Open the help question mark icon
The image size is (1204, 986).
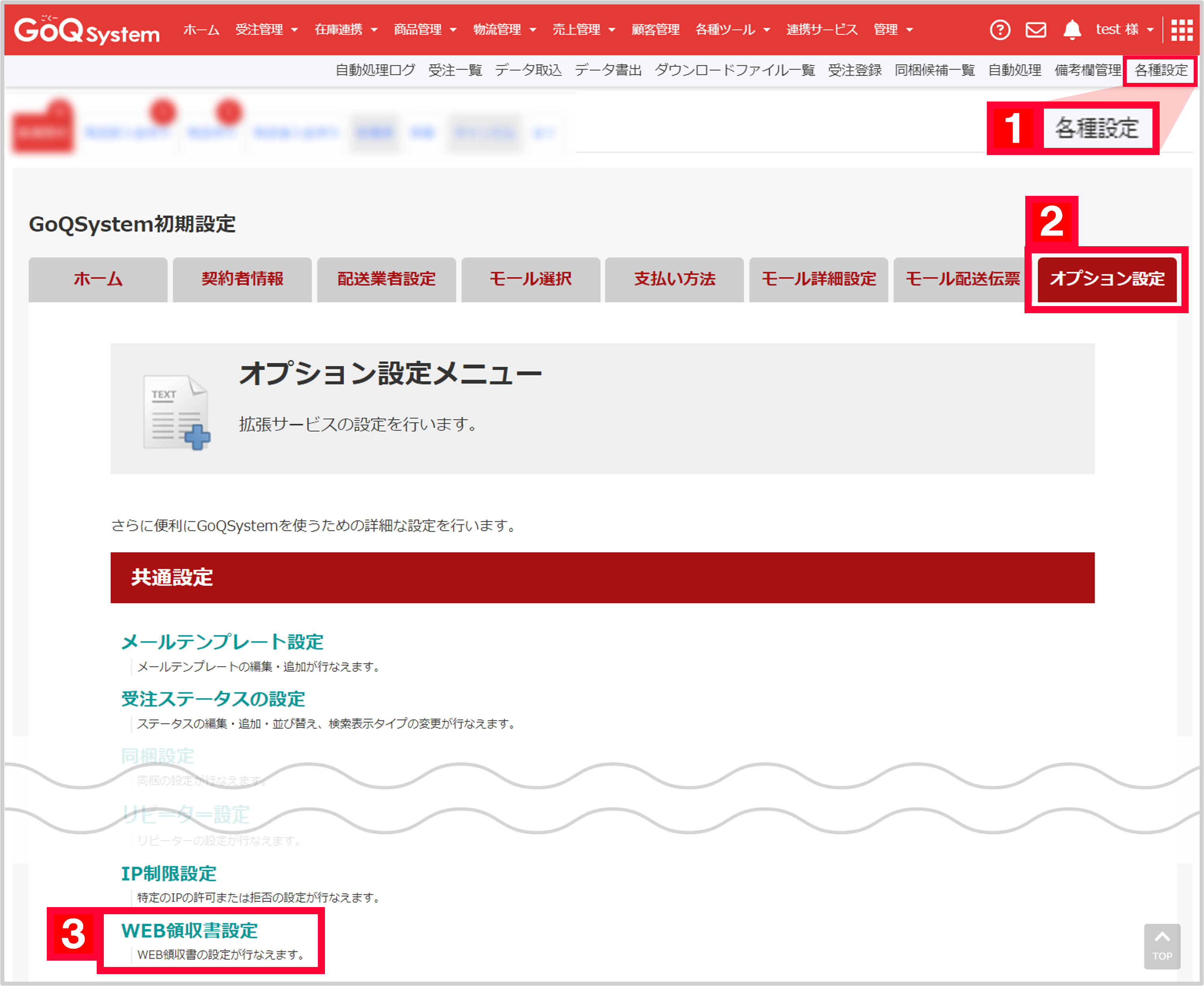tap(1000, 29)
